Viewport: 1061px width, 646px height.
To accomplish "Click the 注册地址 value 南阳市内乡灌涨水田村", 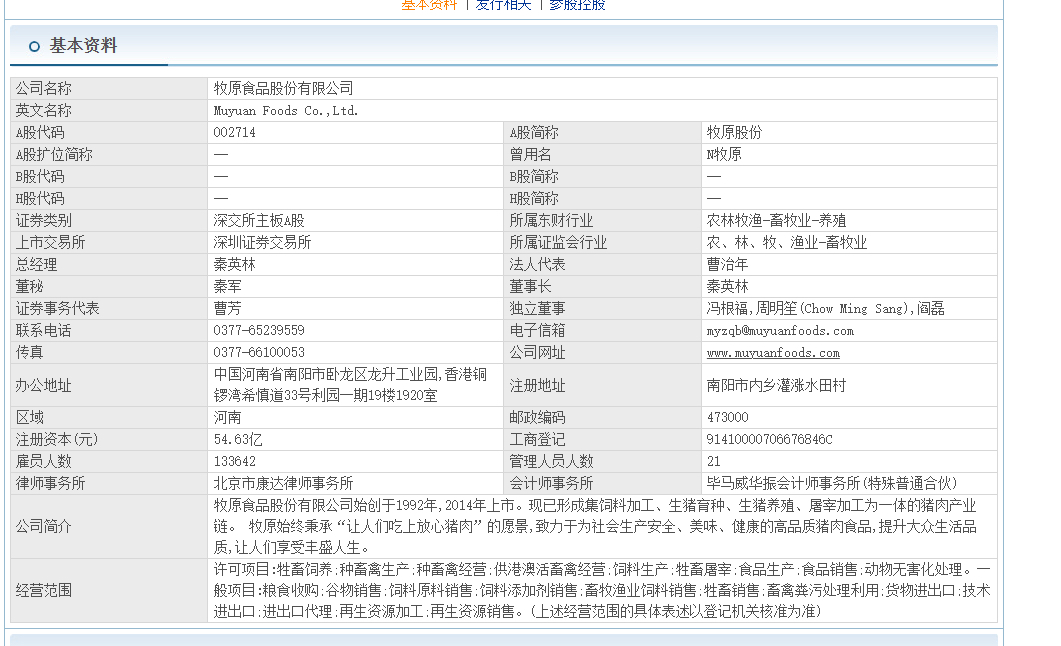I will tap(776, 386).
